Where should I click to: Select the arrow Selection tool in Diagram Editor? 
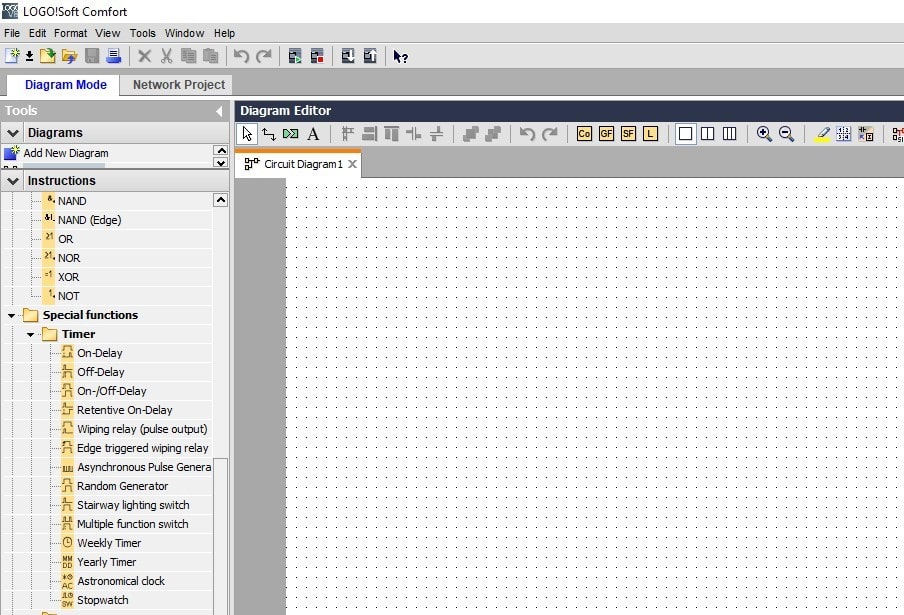click(247, 134)
